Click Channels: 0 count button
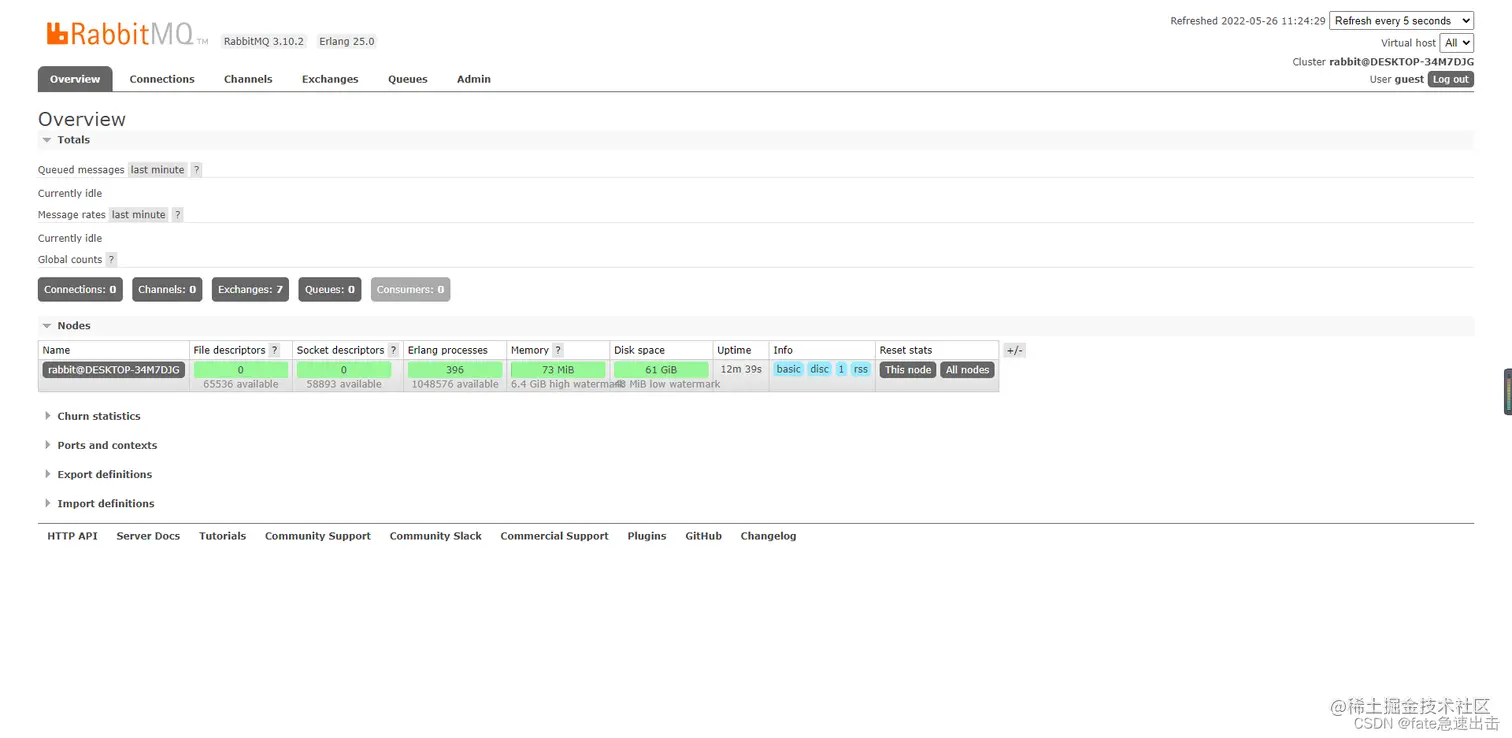1512x738 pixels. [x=167, y=290]
